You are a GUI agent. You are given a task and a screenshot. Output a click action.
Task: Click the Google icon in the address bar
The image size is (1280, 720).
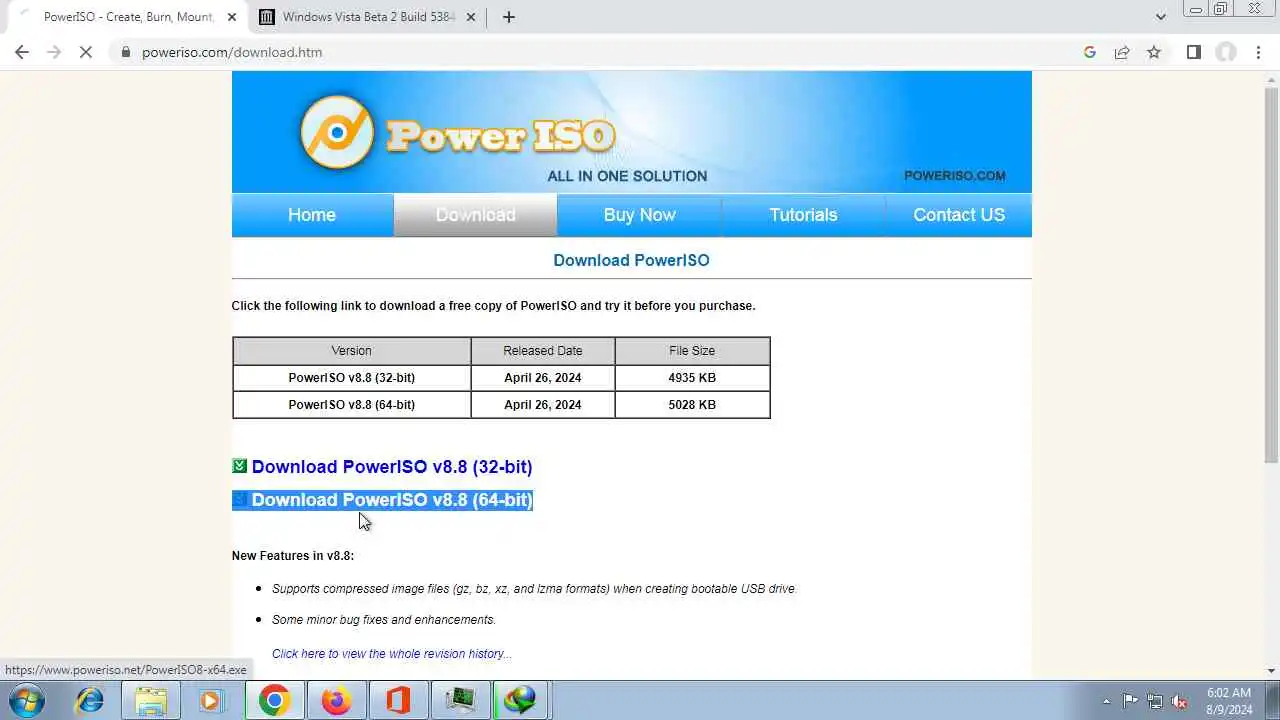point(1090,52)
